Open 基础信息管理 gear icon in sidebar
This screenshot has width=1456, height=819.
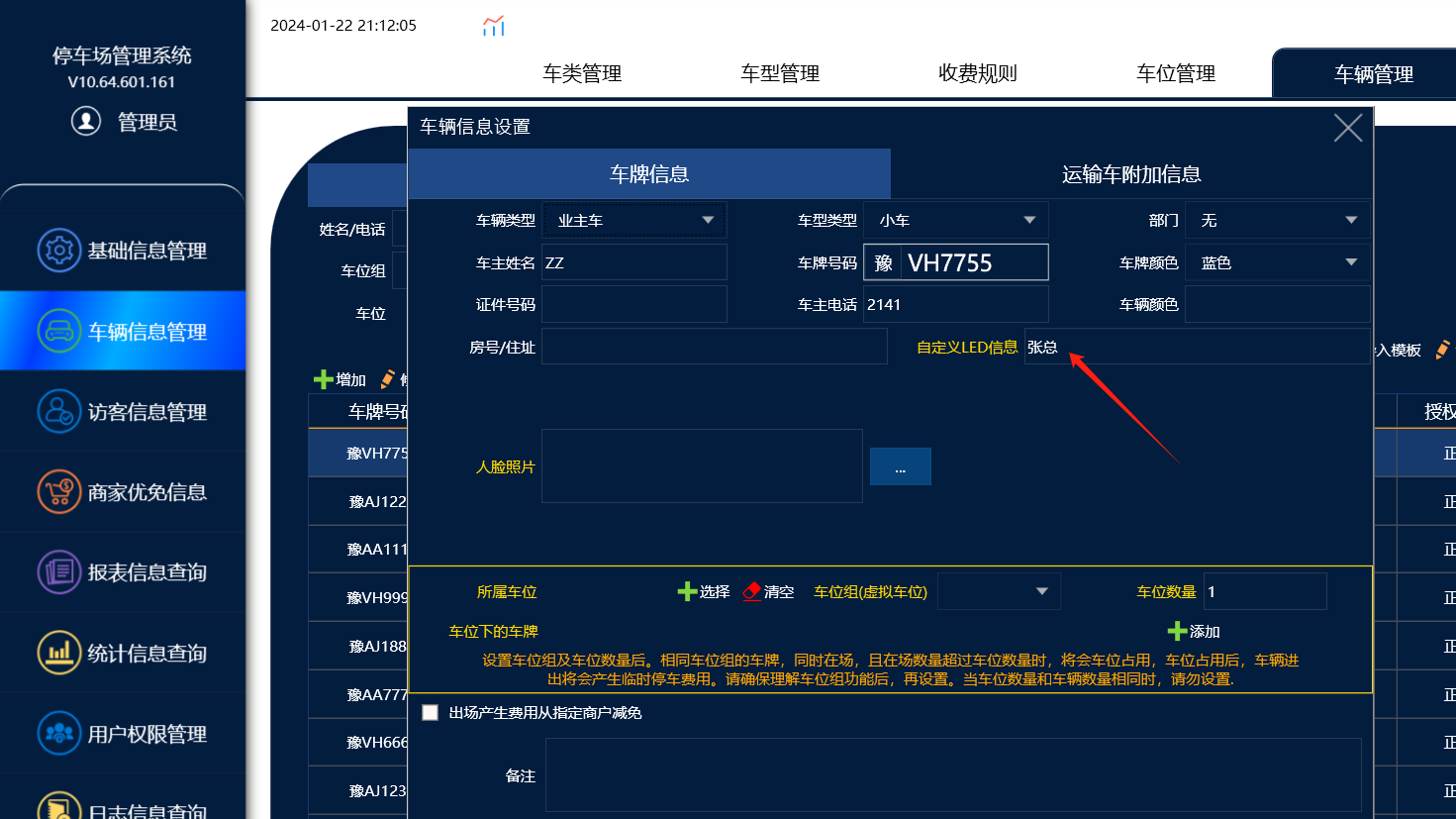click(58, 250)
